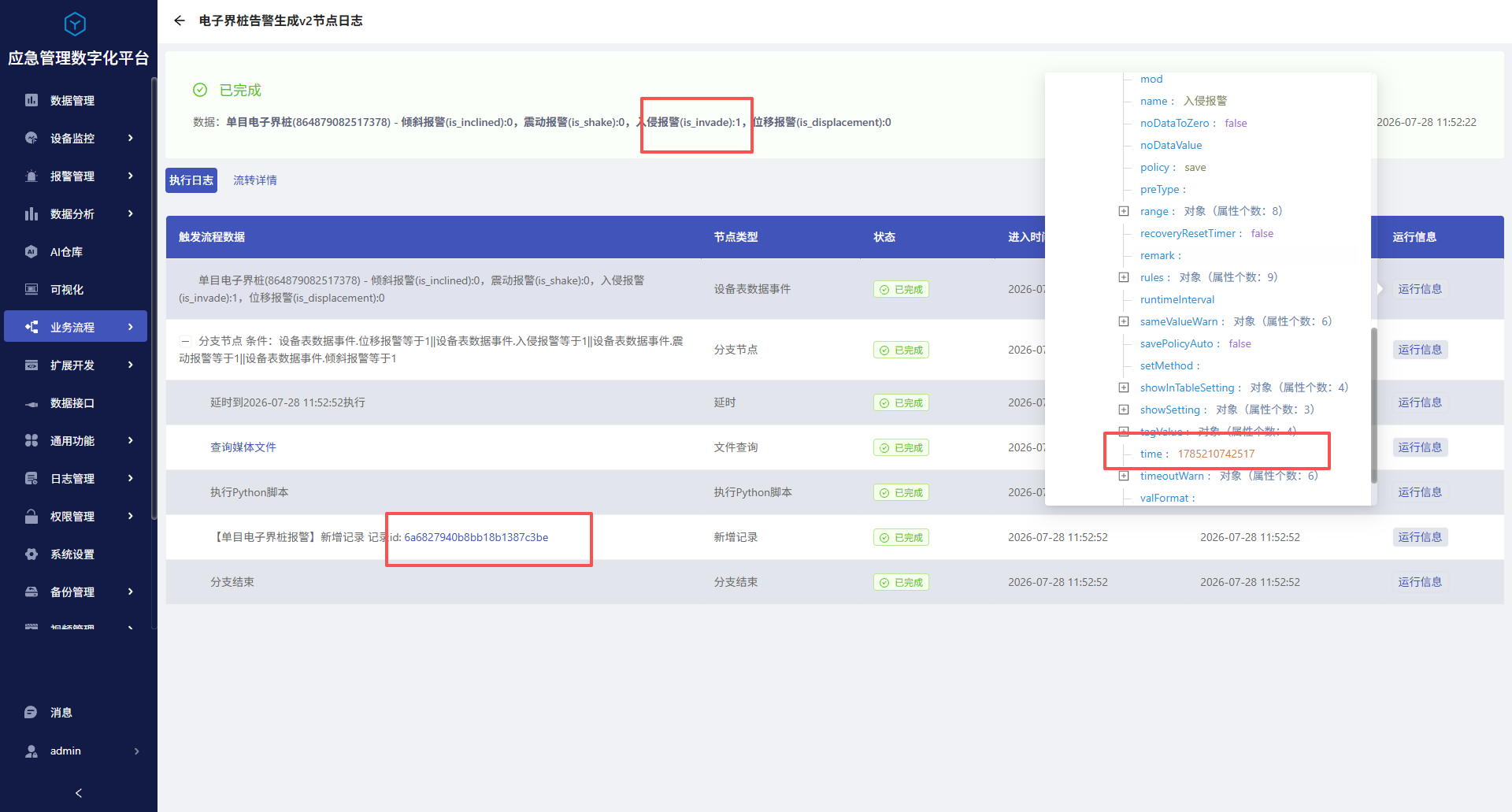The image size is (1512, 812).
Task: Click the 报警管理 alarm icon
Action: [31, 176]
